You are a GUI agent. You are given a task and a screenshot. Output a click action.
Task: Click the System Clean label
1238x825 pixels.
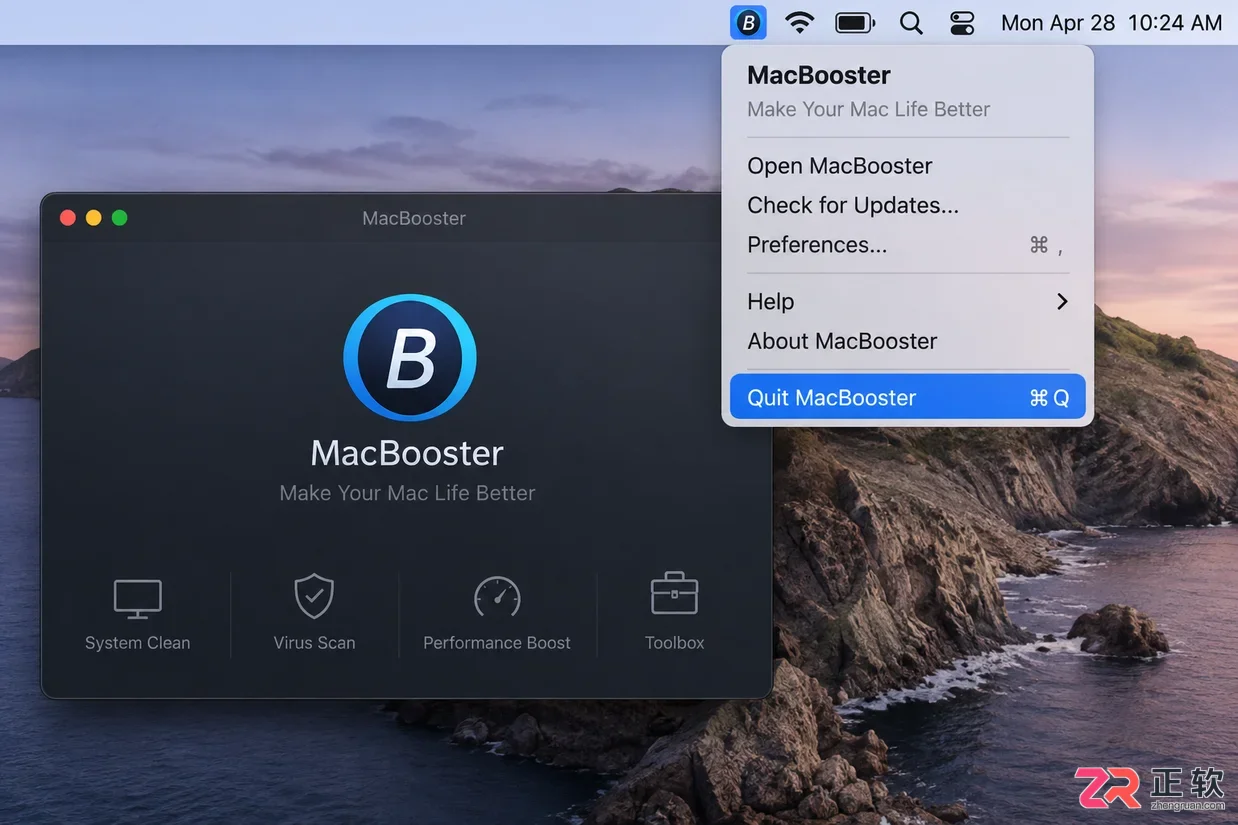click(x=138, y=643)
